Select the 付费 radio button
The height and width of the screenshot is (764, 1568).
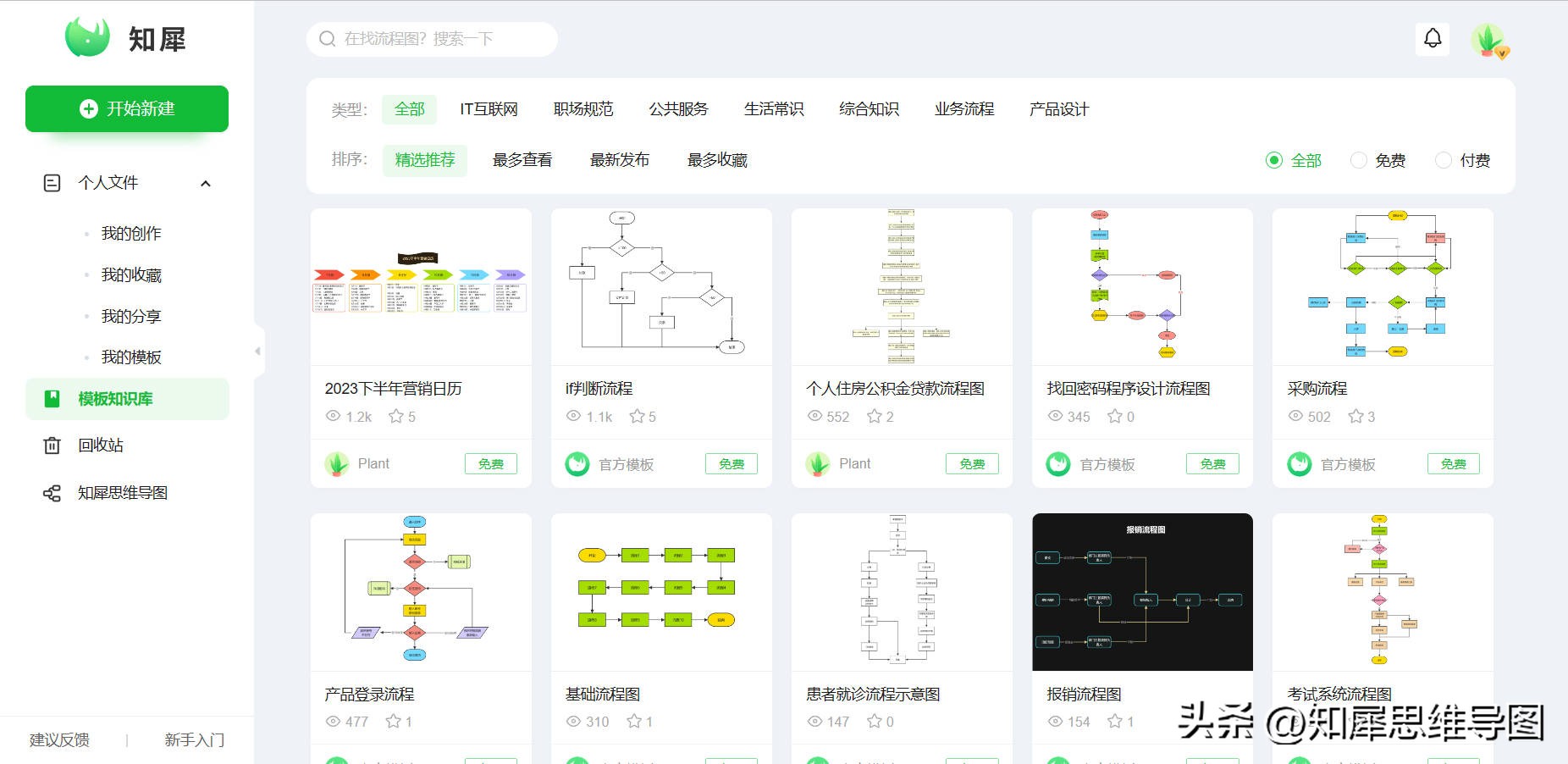click(1444, 160)
